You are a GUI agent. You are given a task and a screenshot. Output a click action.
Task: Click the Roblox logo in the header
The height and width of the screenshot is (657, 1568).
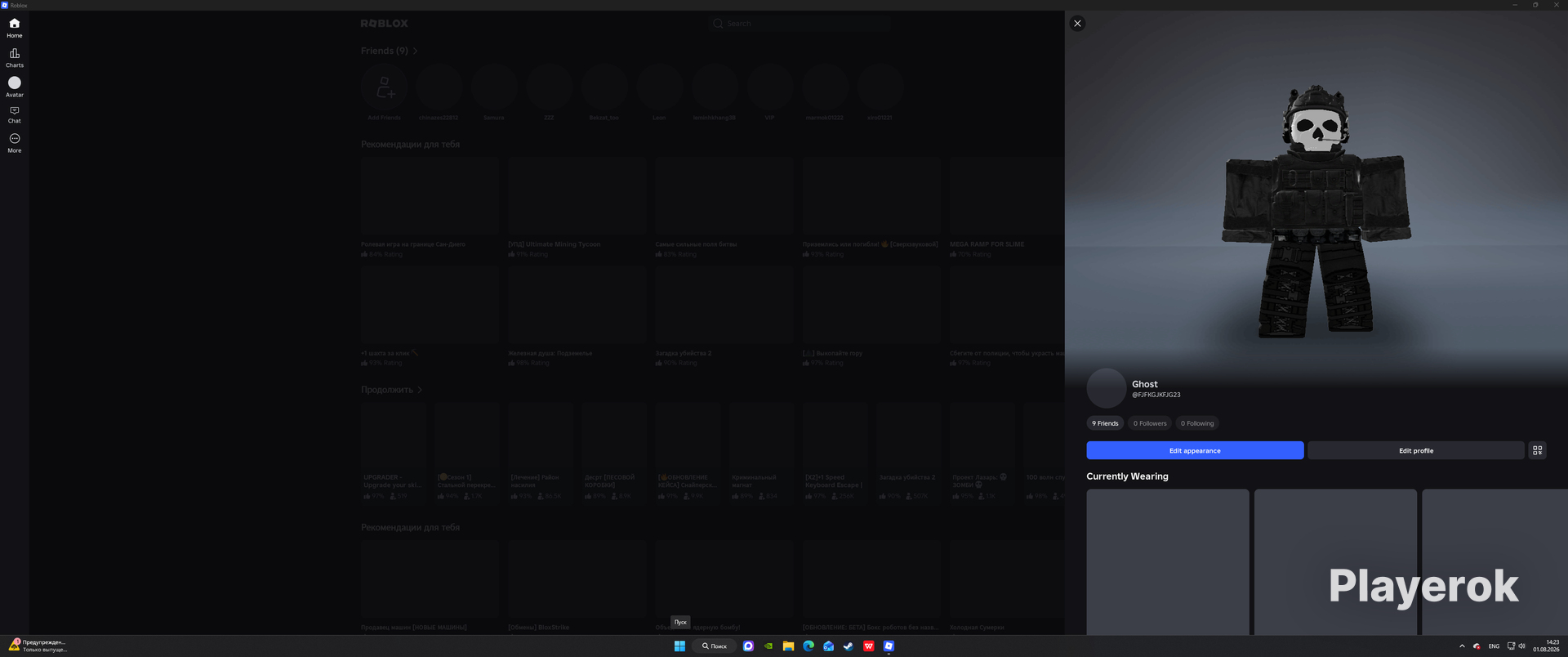(384, 24)
